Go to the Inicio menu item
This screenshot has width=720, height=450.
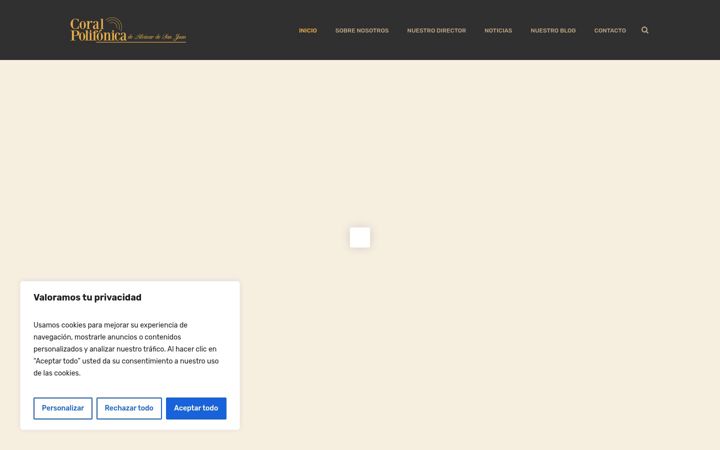click(308, 30)
